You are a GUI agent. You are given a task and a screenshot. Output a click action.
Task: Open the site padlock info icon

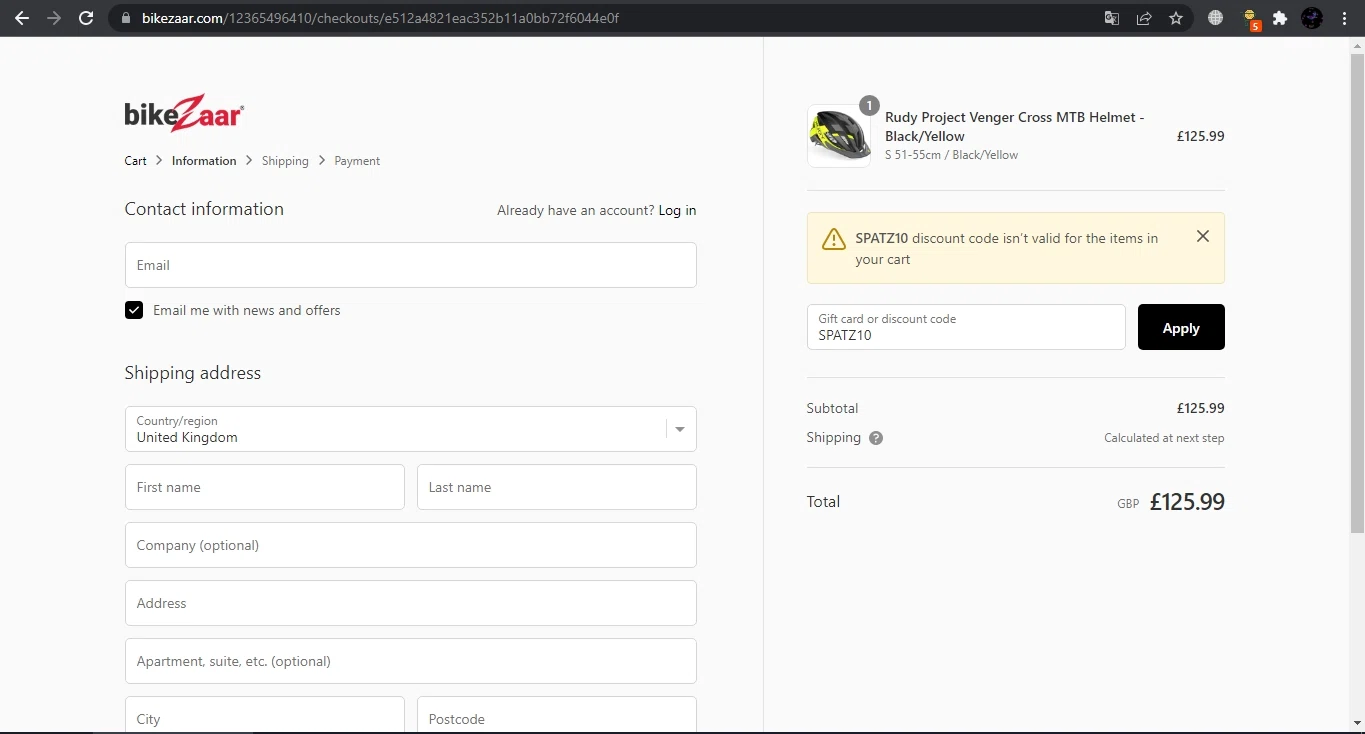126,18
